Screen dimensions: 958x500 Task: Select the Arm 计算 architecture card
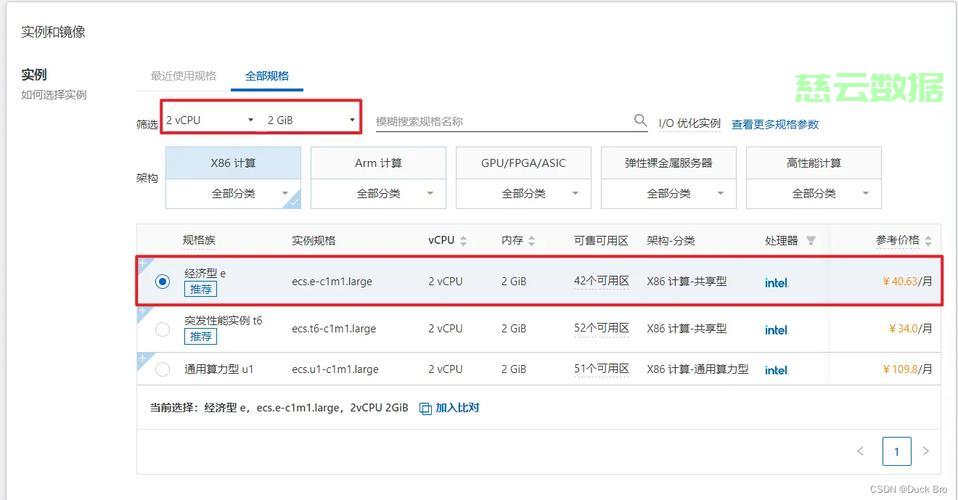tap(378, 163)
